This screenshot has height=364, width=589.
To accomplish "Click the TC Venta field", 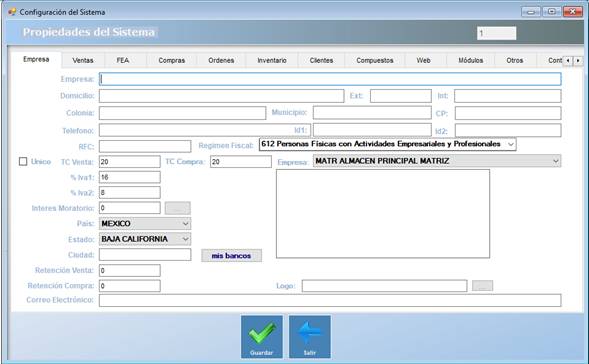I will point(130,162).
